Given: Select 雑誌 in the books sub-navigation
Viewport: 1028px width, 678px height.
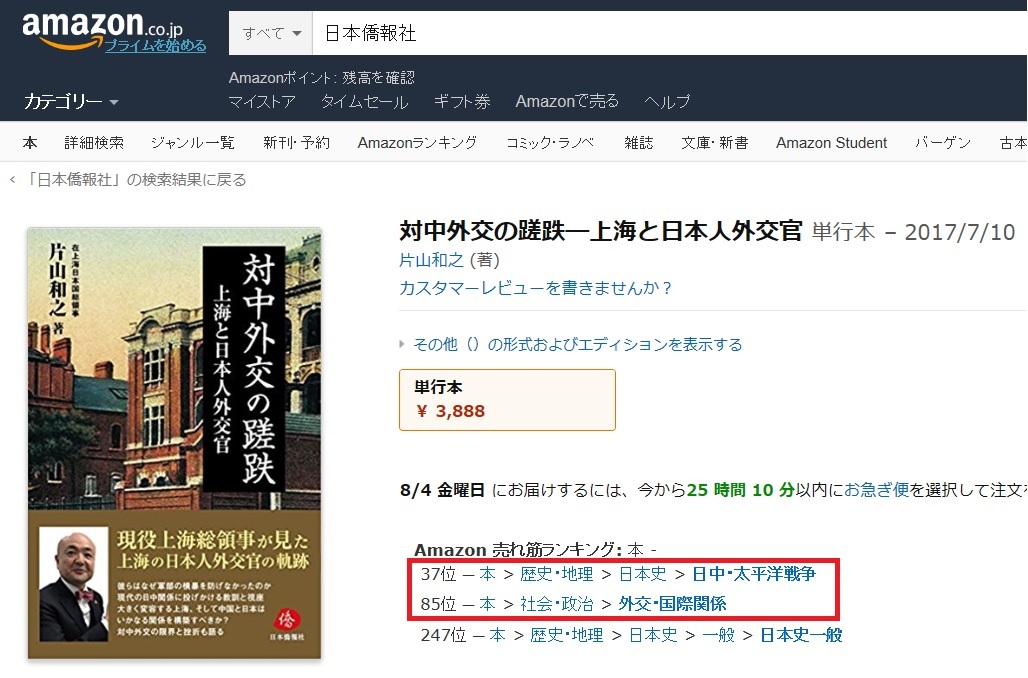Looking at the screenshot, I should pyautogui.click(x=639, y=143).
